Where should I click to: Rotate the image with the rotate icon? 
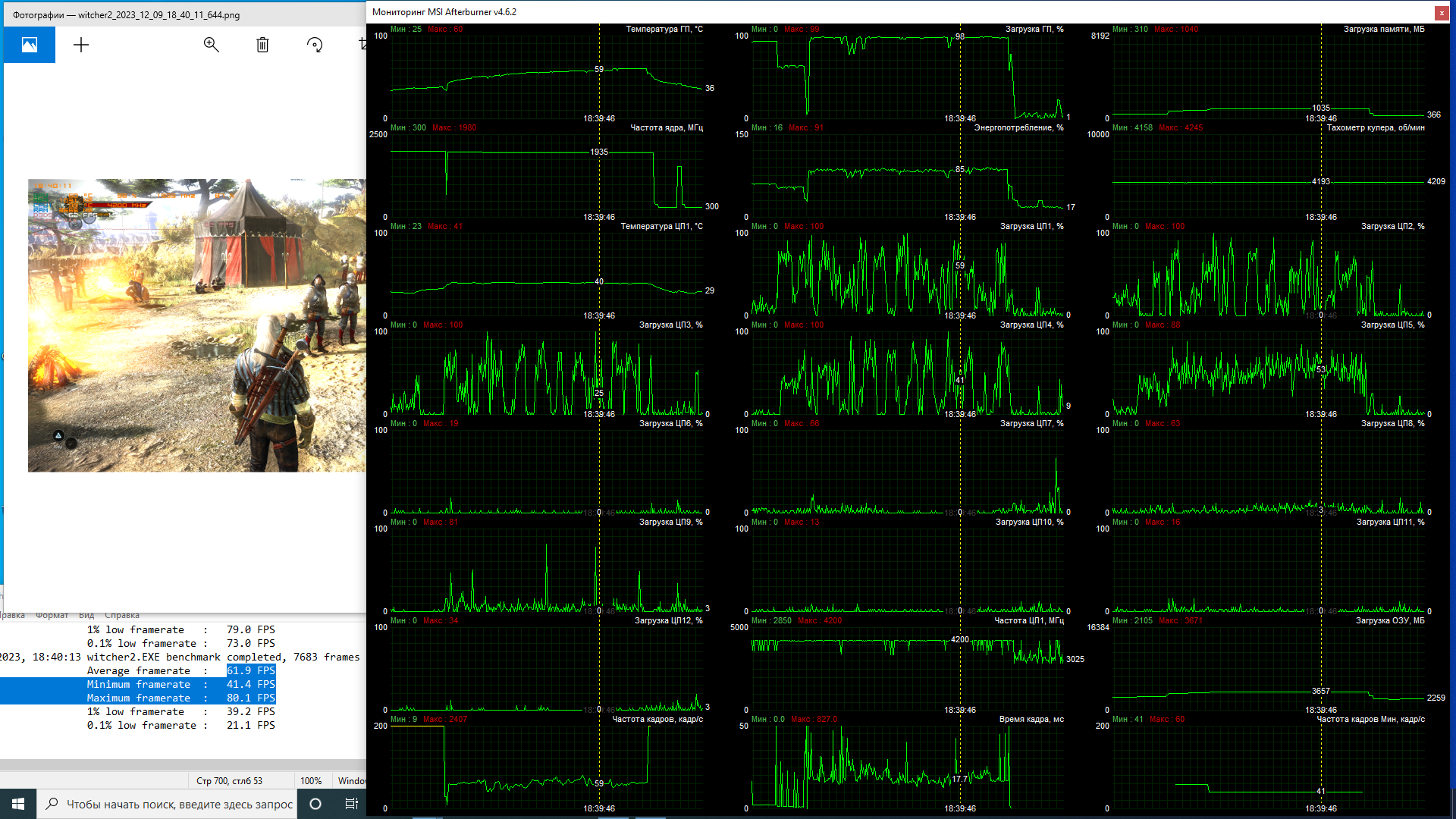pos(315,45)
